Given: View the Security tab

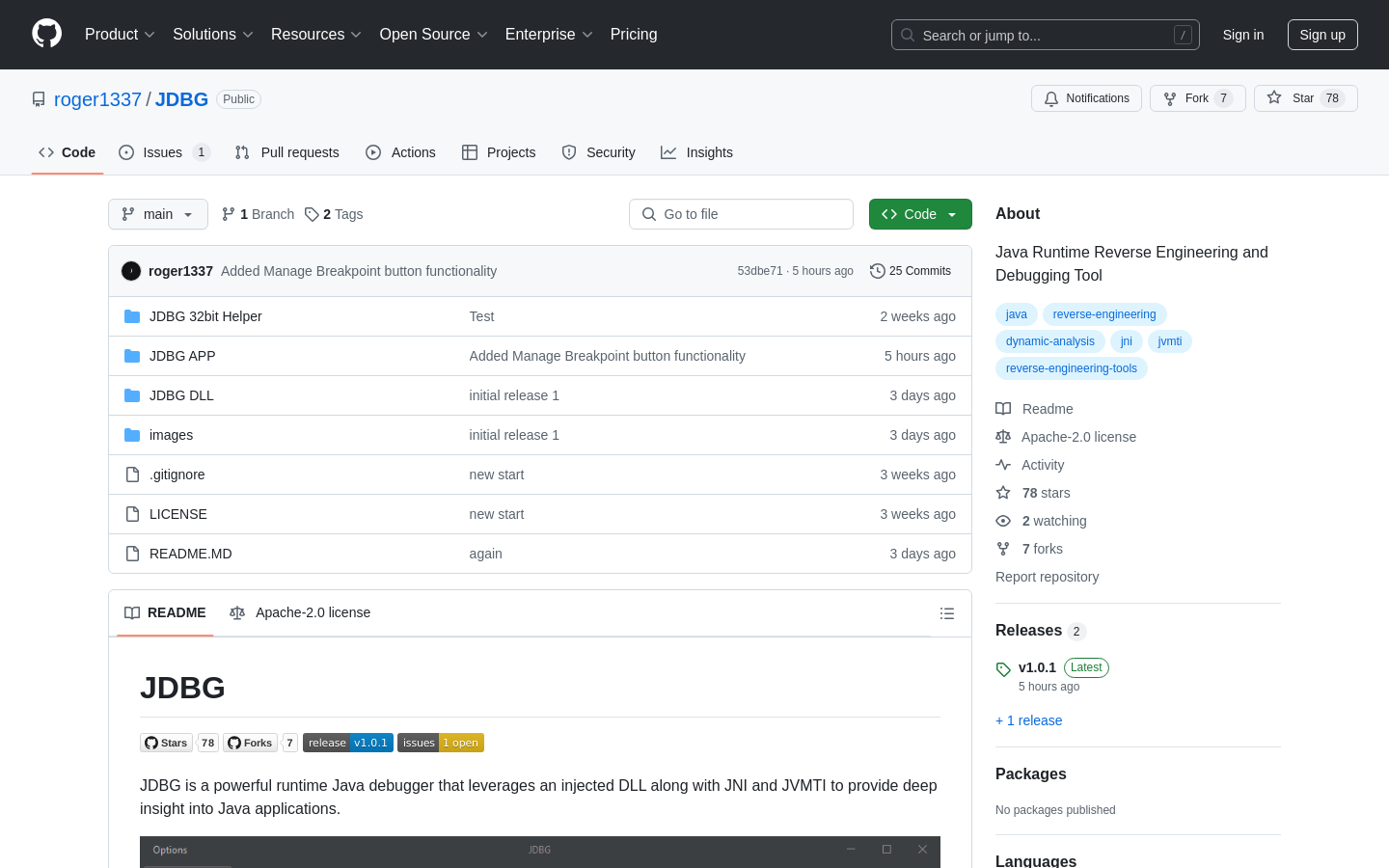Looking at the screenshot, I should [x=599, y=152].
